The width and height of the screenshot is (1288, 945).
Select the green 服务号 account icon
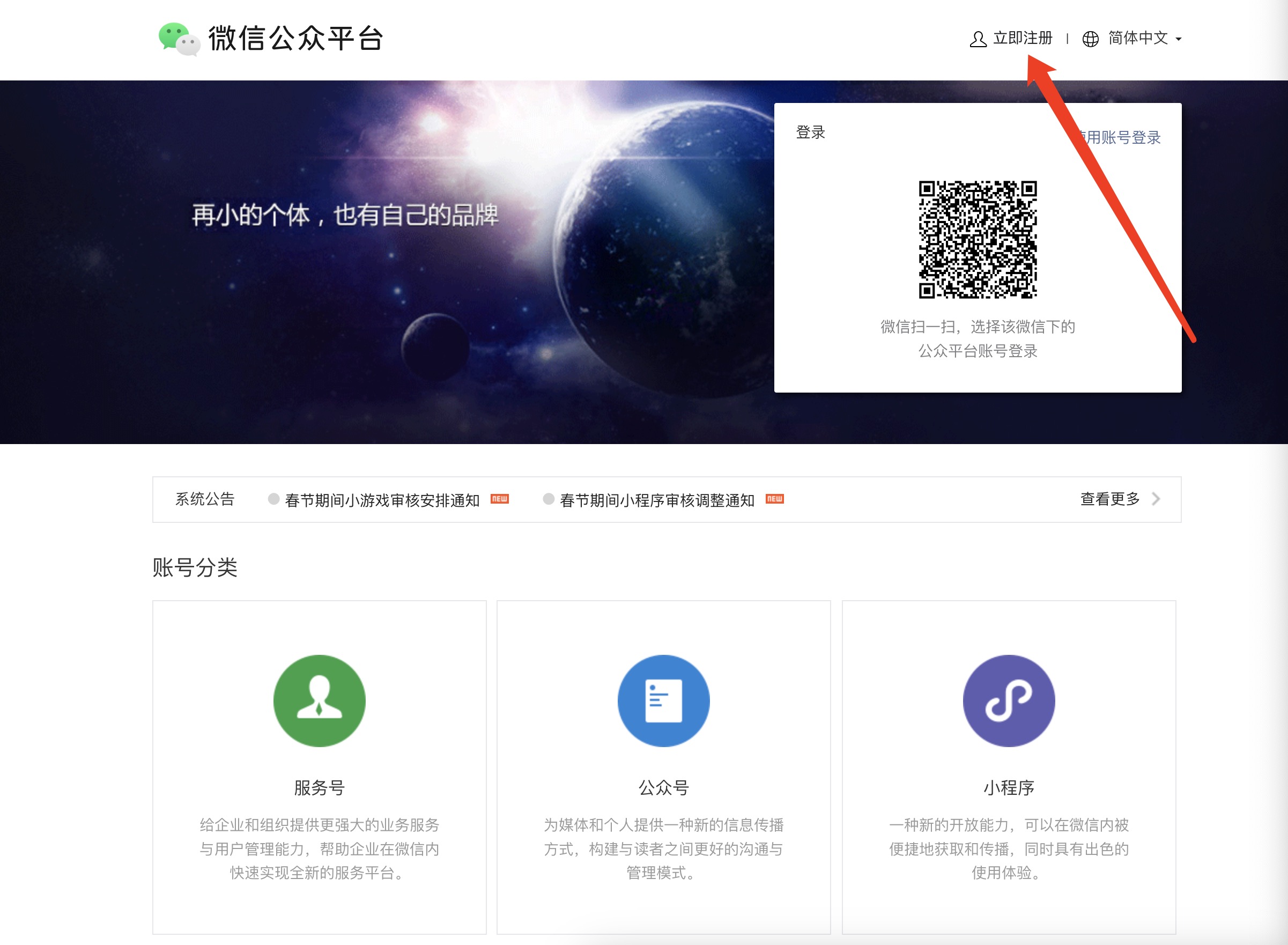tap(319, 701)
